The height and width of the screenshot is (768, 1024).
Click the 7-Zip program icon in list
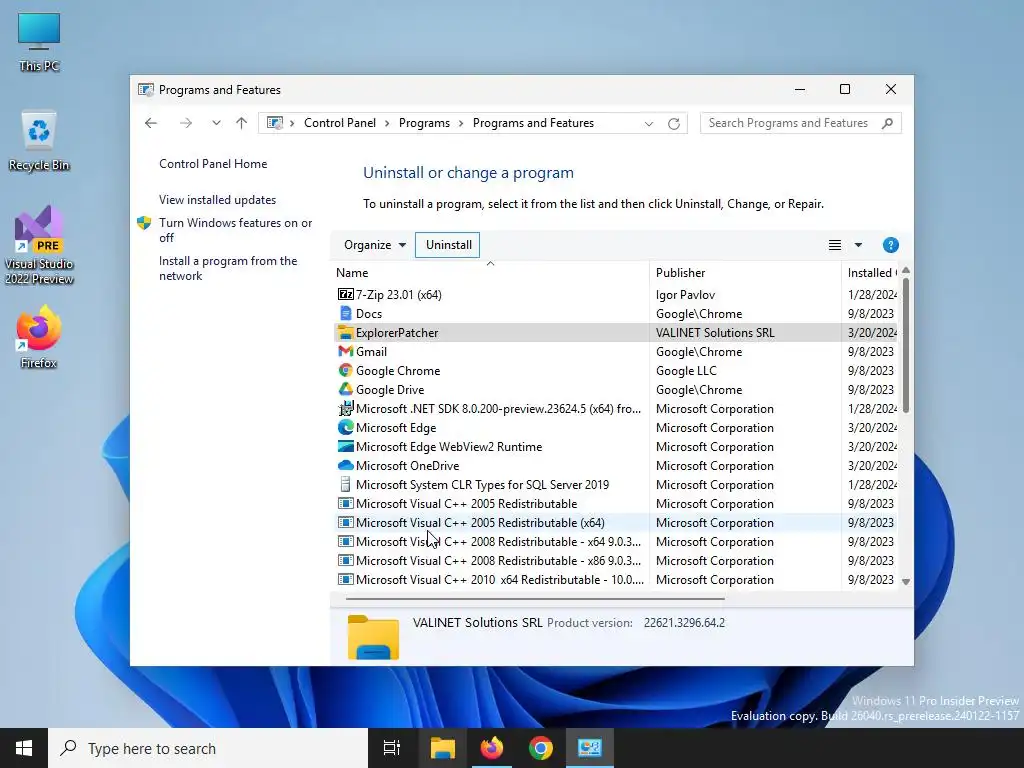(345, 295)
